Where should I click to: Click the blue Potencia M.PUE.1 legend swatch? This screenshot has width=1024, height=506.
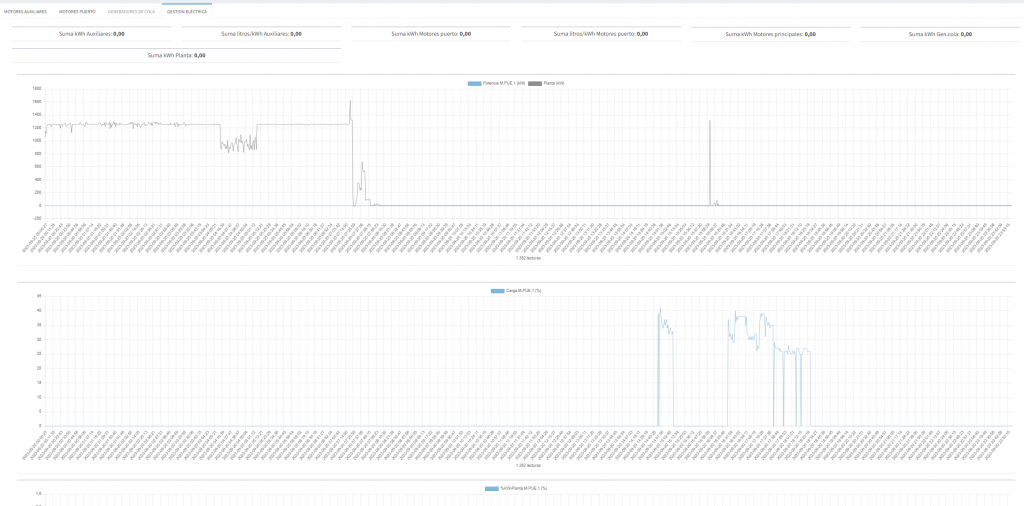click(x=474, y=83)
